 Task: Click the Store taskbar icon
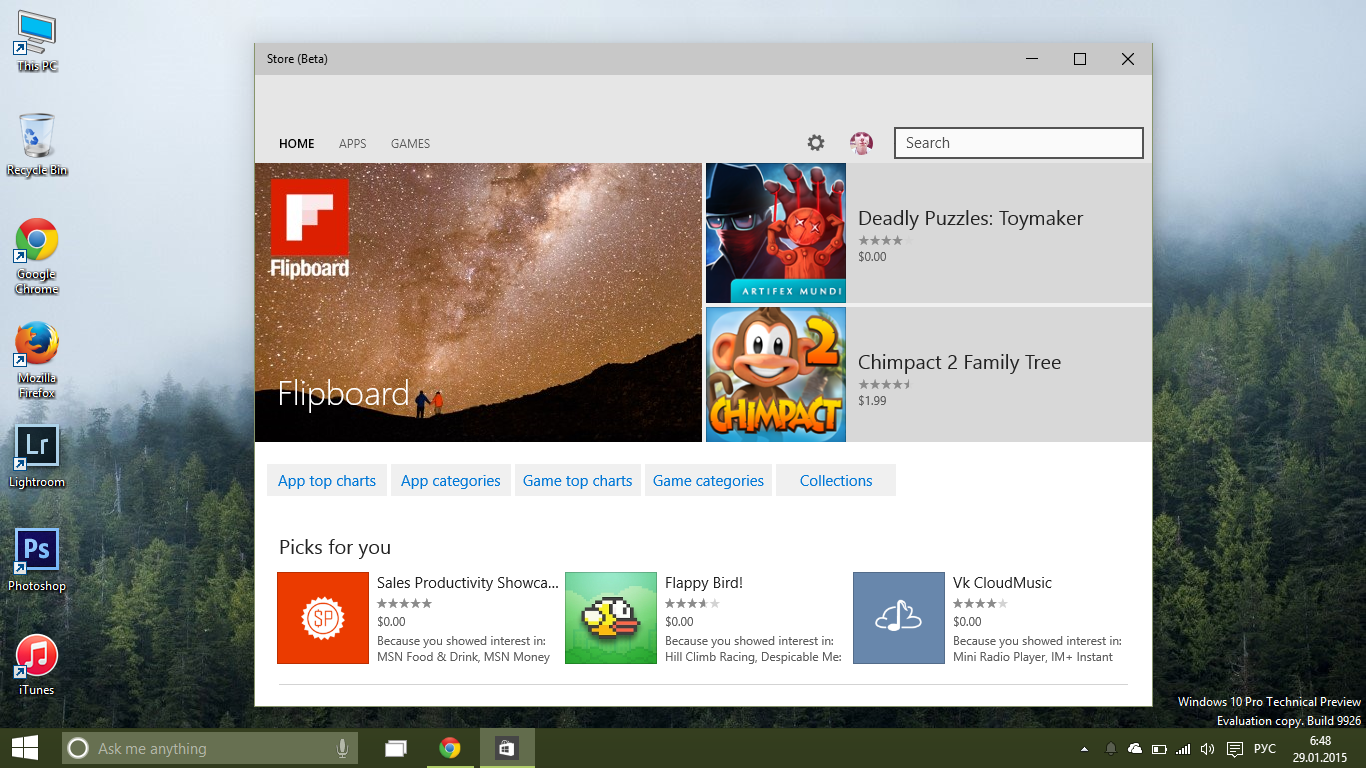point(507,748)
